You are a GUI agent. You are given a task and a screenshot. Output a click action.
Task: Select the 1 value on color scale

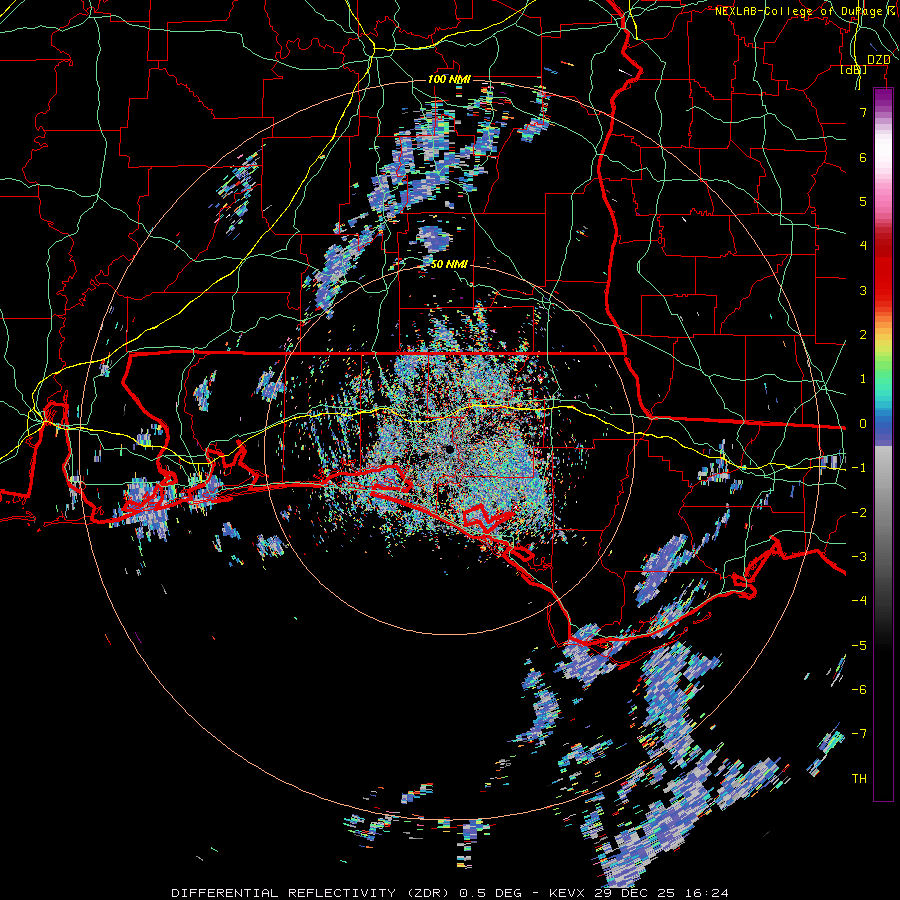coord(863,379)
